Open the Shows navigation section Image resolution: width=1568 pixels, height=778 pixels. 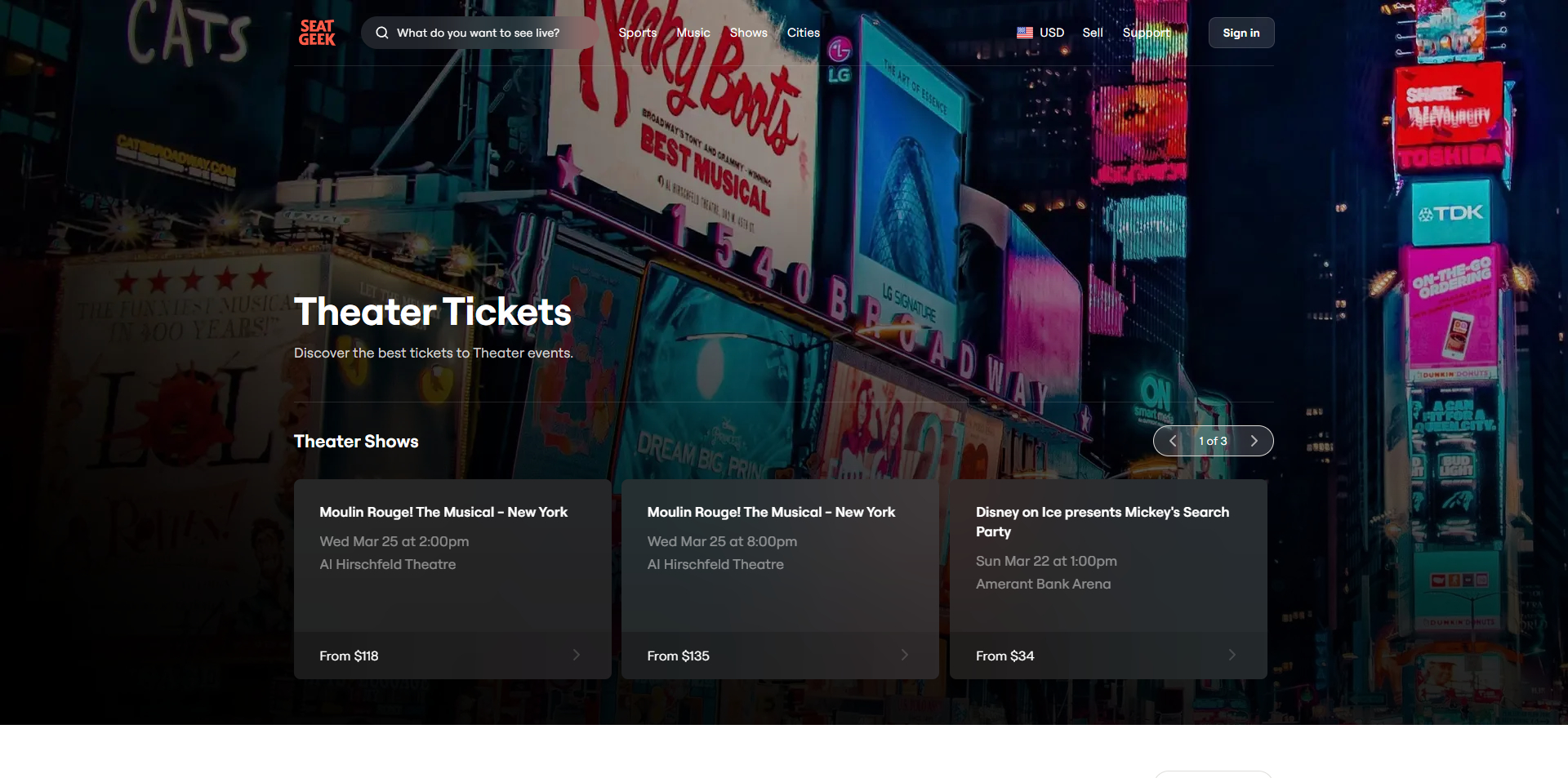pos(748,33)
